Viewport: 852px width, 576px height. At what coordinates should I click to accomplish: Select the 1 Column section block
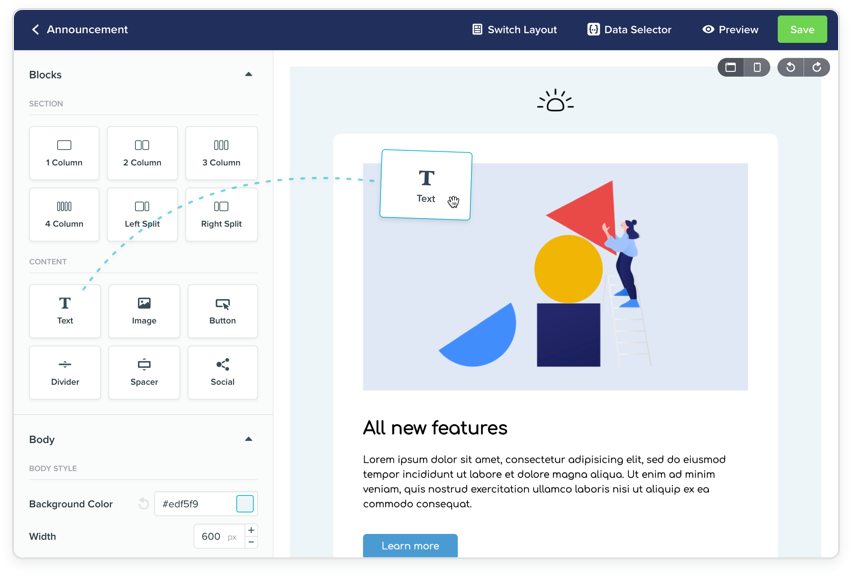64,153
